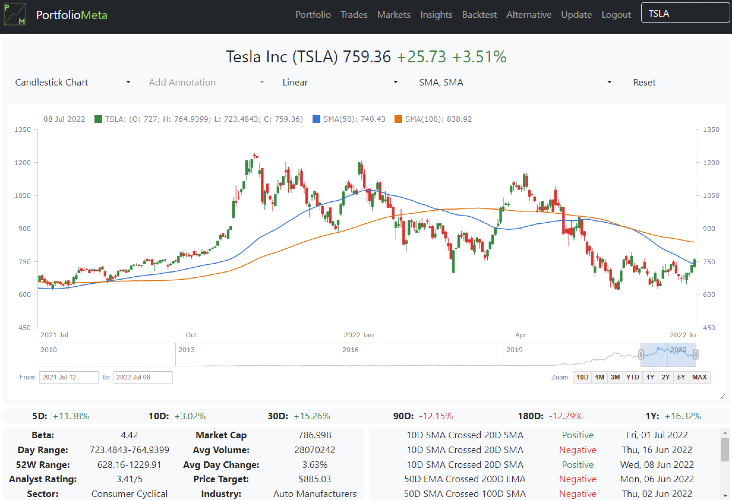Click the Auto Manufacturers industry value

(x=315, y=493)
